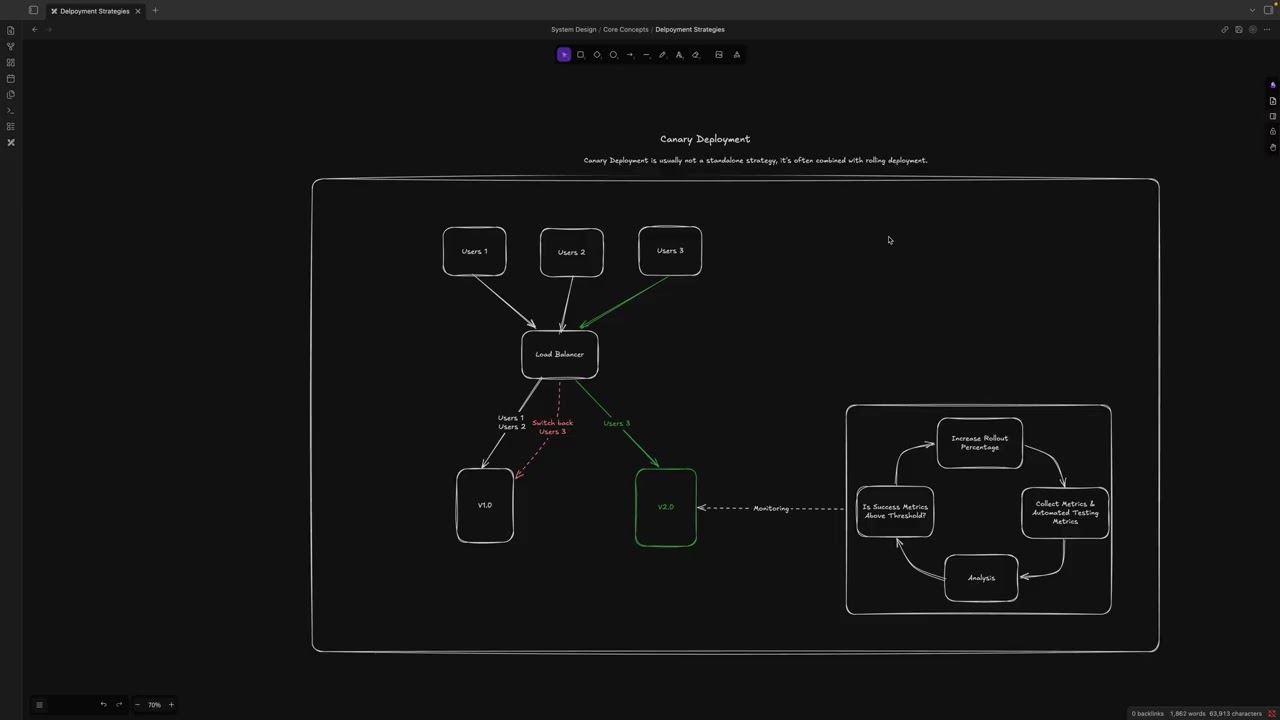Zoom in with the plus button
Screen dimensions: 1280x720
(171, 705)
